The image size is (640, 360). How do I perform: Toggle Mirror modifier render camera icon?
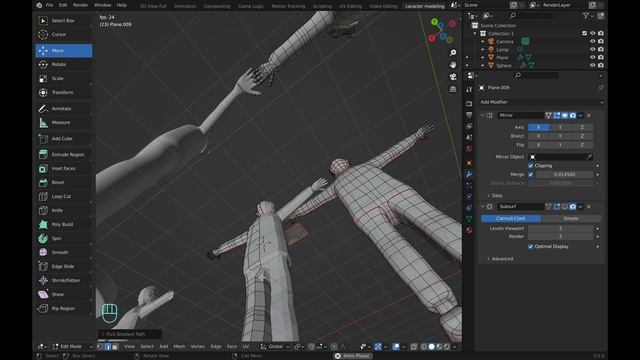click(x=573, y=116)
